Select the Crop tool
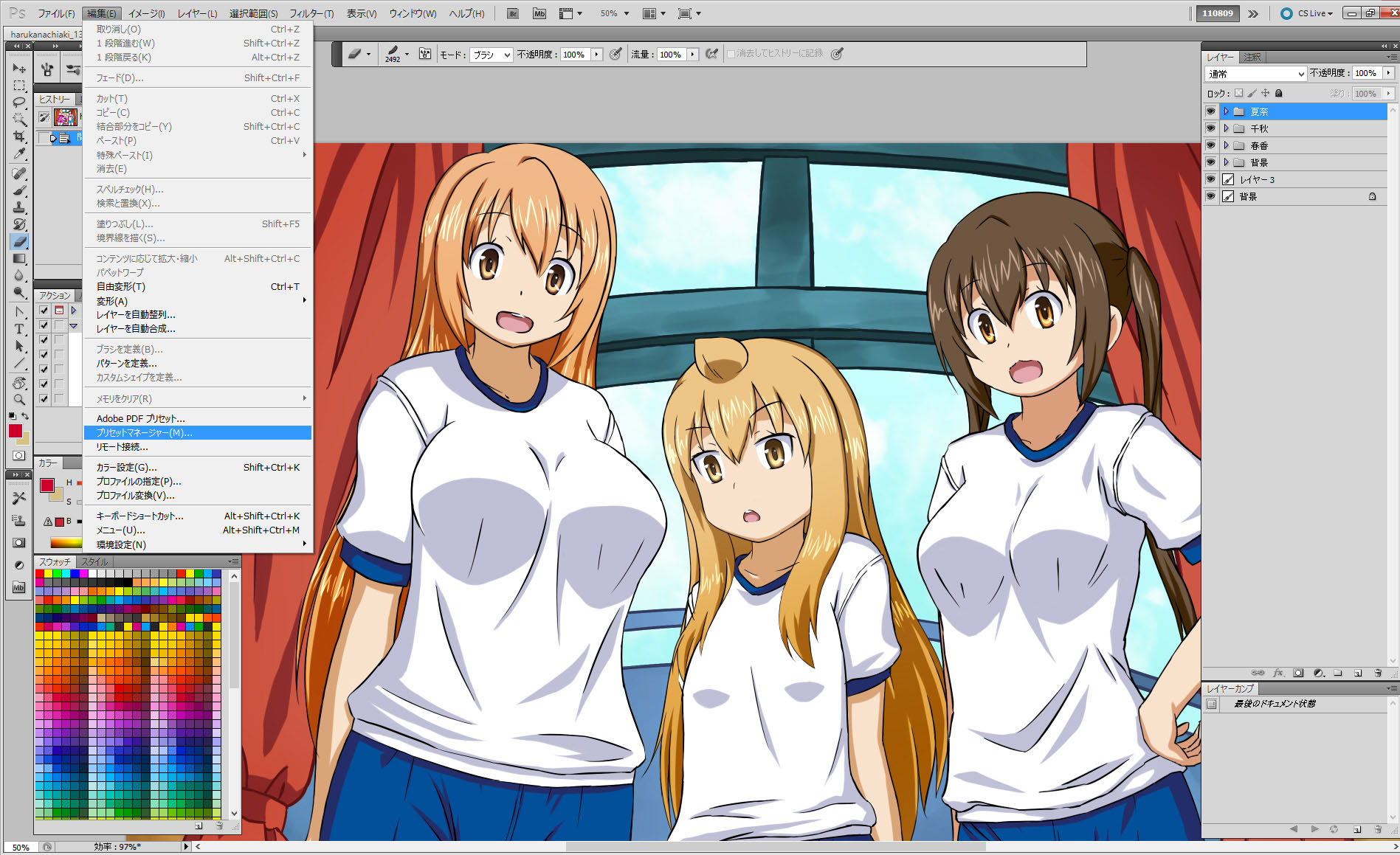Screen dimensions: 1400x855 pyautogui.click(x=19, y=136)
